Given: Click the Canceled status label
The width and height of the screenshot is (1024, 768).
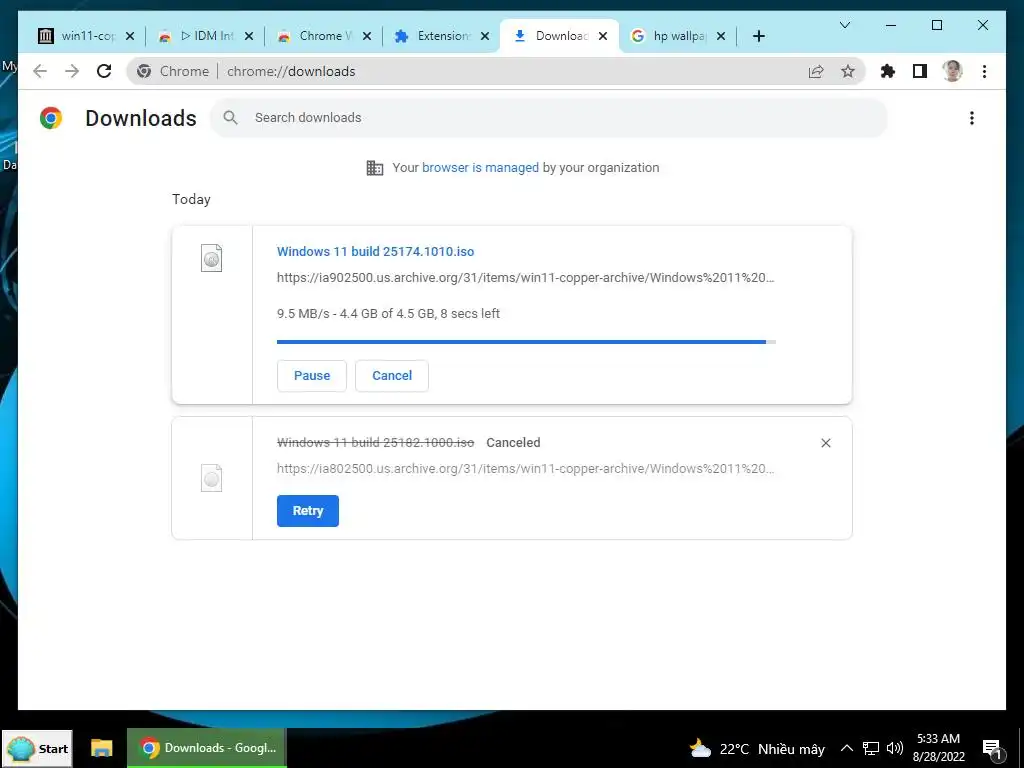Looking at the screenshot, I should [513, 443].
